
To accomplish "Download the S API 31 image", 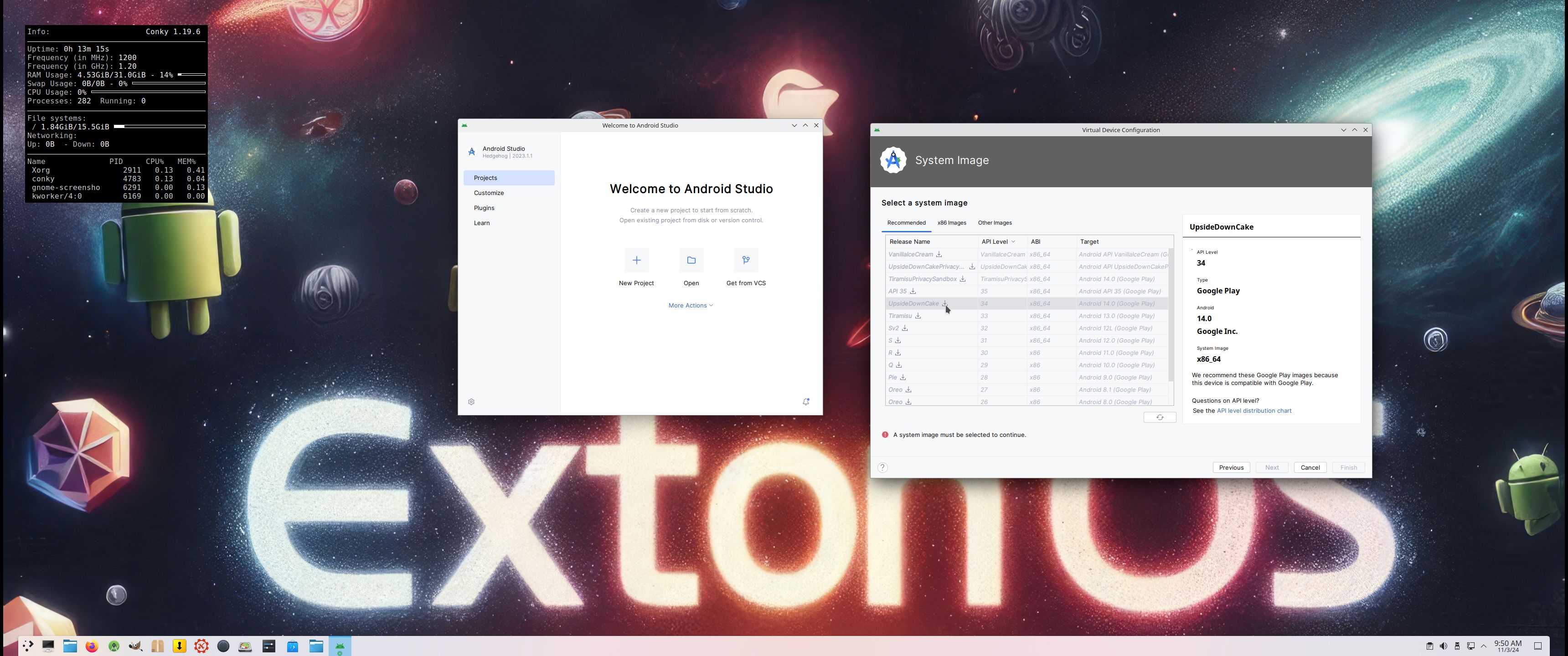I will click(x=898, y=340).
